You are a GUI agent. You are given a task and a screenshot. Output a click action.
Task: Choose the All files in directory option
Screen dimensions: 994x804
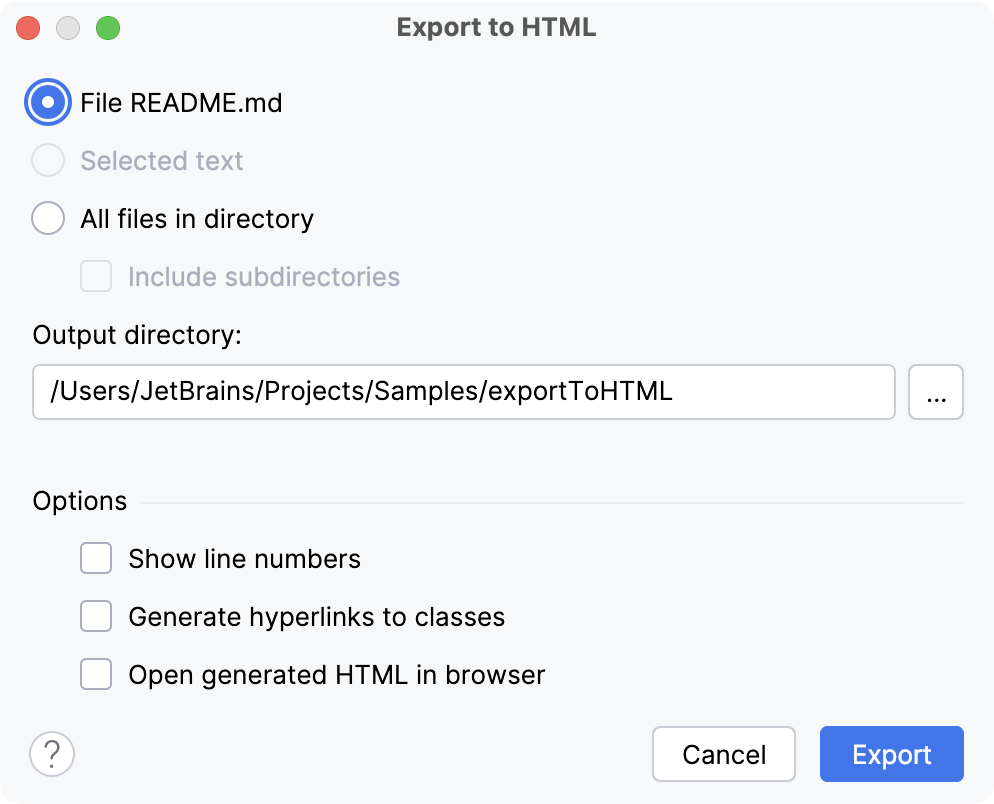[47, 218]
